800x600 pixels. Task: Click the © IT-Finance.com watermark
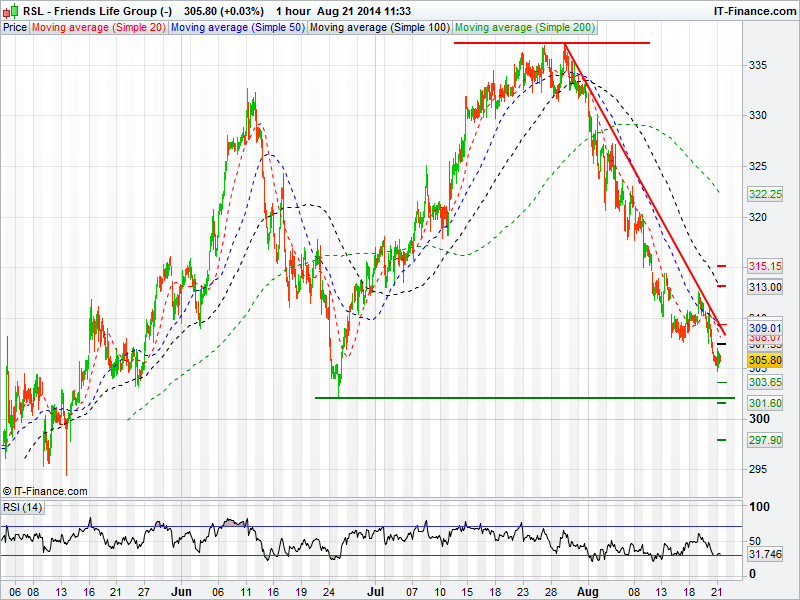coord(45,491)
